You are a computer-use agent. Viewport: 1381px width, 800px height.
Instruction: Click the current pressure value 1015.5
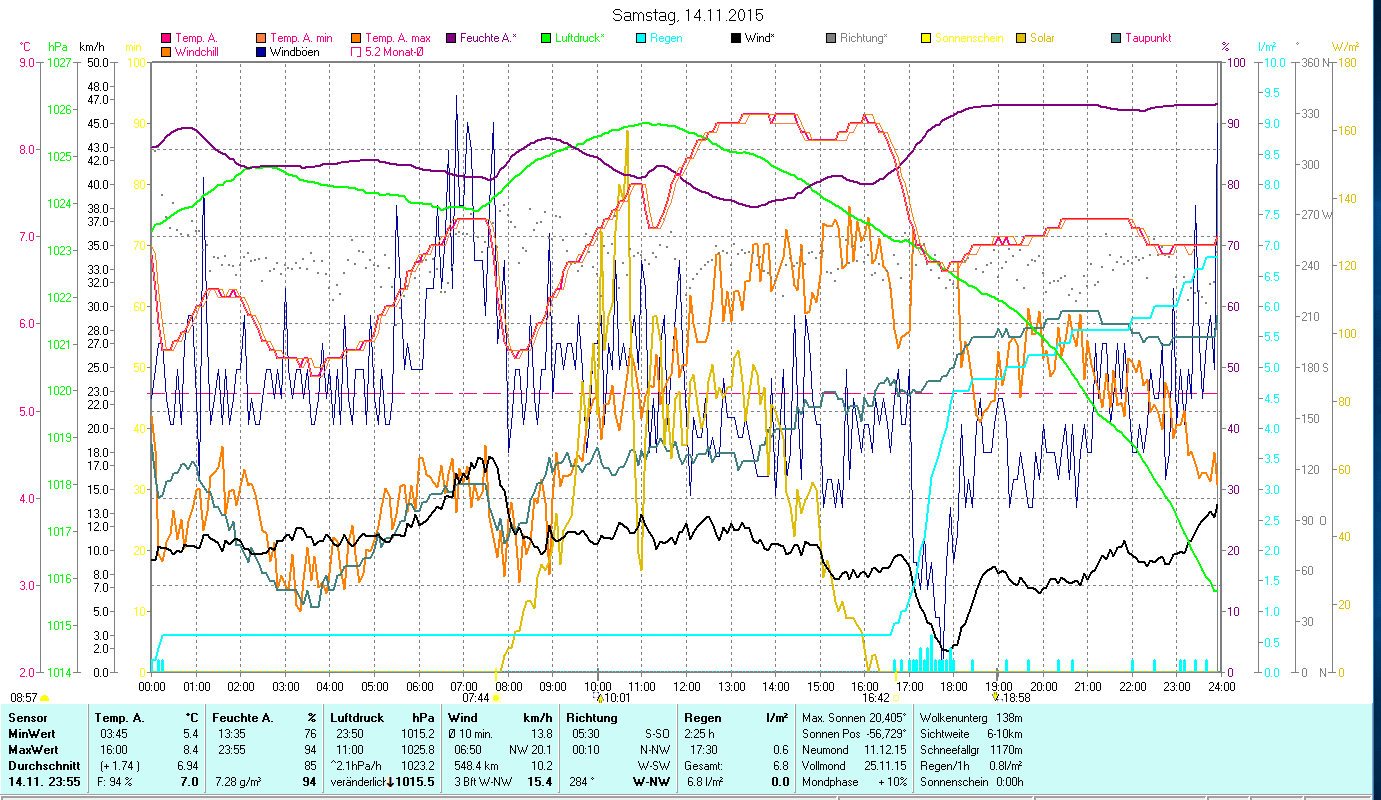[415, 781]
